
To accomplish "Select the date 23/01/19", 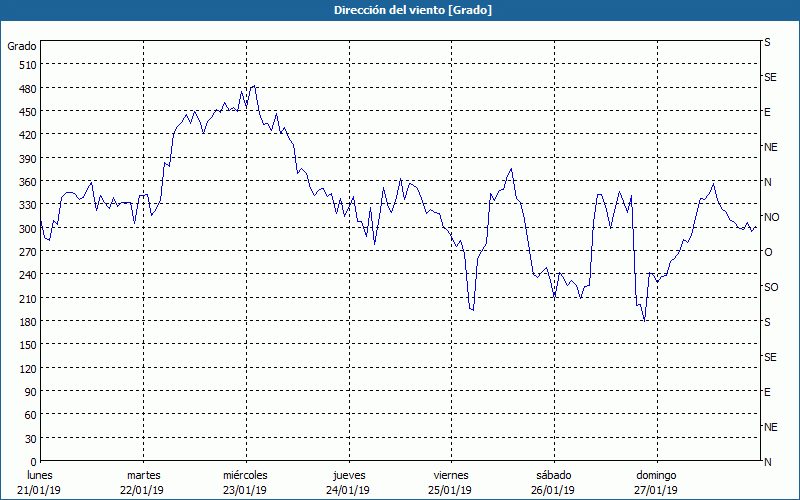I will pyautogui.click(x=245, y=491).
